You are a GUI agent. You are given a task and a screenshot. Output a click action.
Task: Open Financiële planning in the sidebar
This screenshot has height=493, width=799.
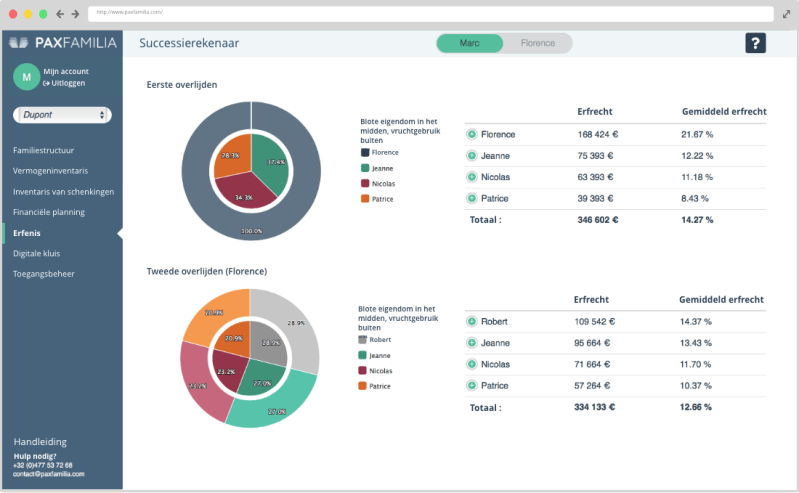point(49,212)
